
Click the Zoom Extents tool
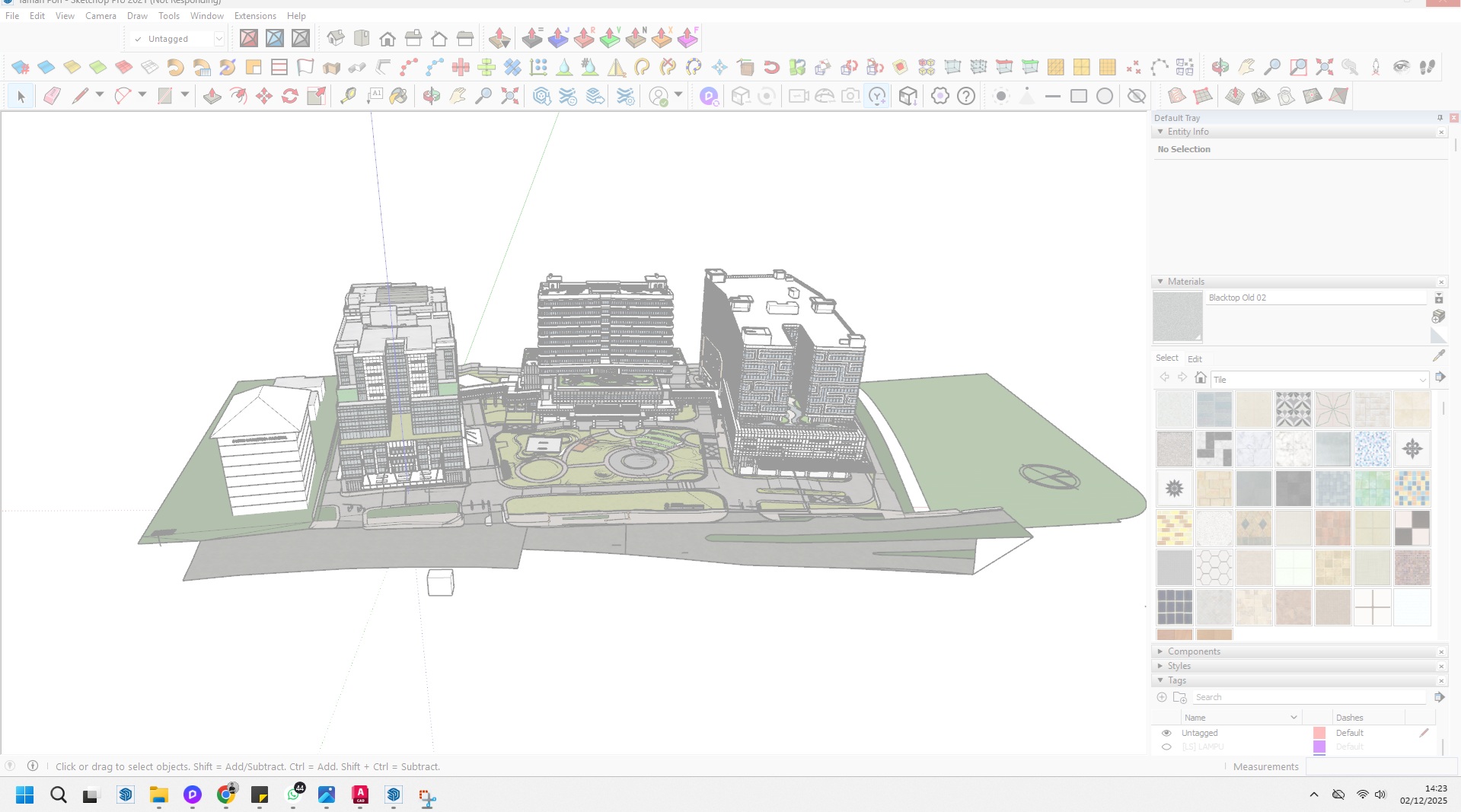click(509, 96)
